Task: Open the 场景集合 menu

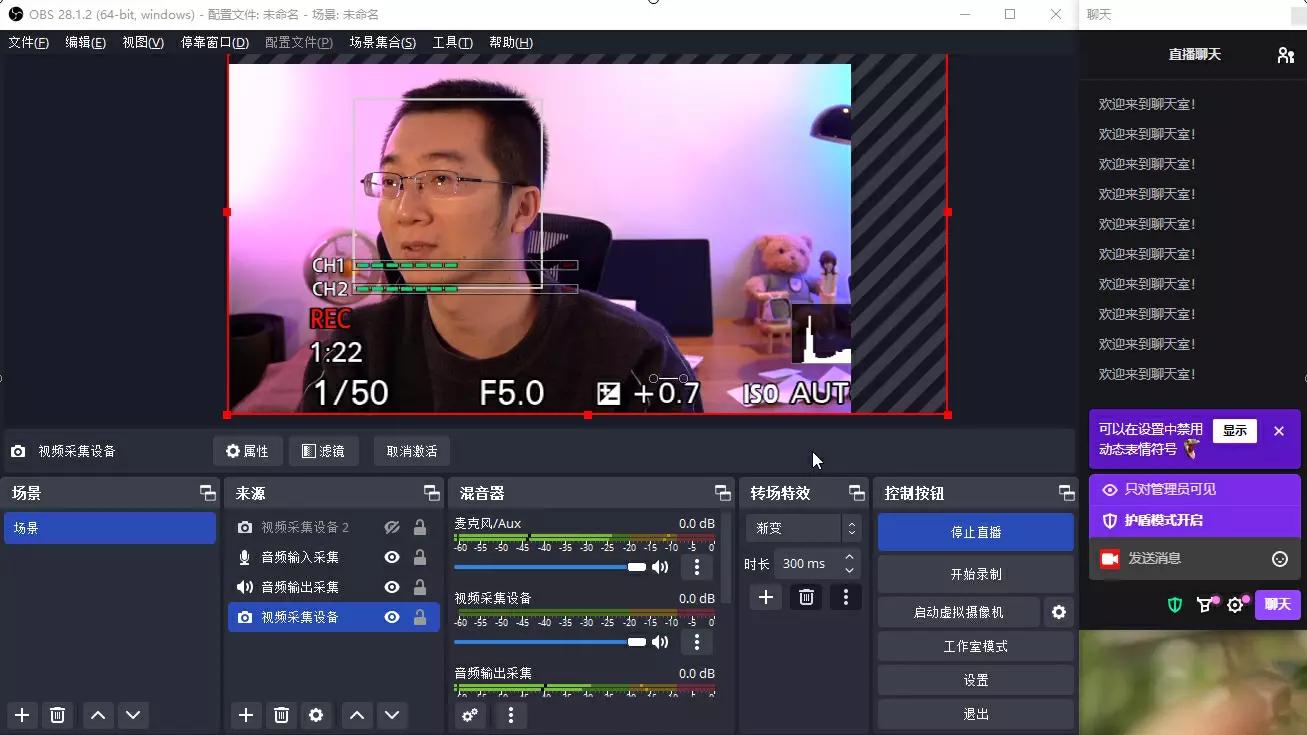Action: click(x=381, y=42)
